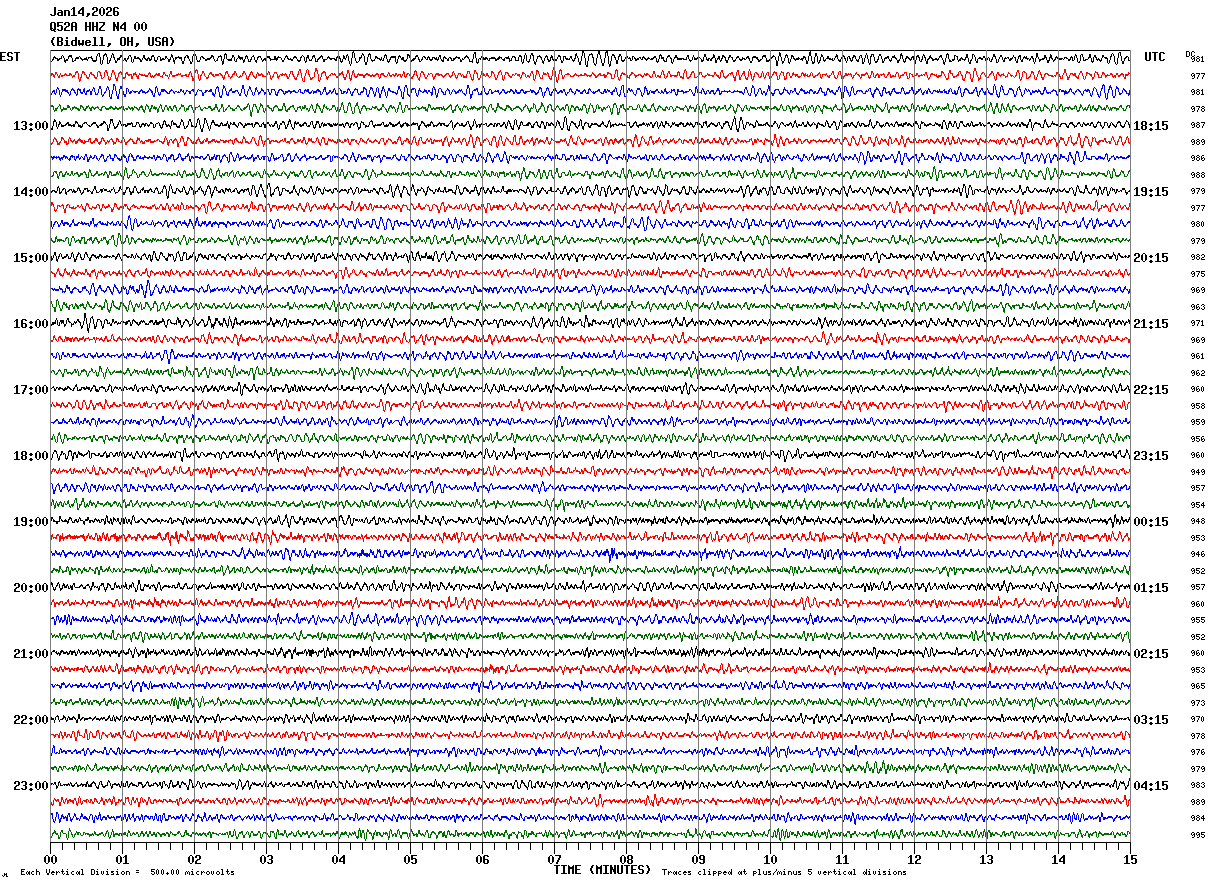Click the DC offset value 983
The height and width of the screenshot is (886, 1210).
[1197, 786]
